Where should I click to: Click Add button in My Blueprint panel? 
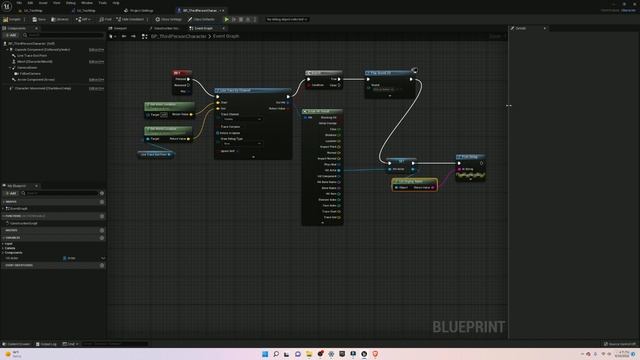(11, 193)
